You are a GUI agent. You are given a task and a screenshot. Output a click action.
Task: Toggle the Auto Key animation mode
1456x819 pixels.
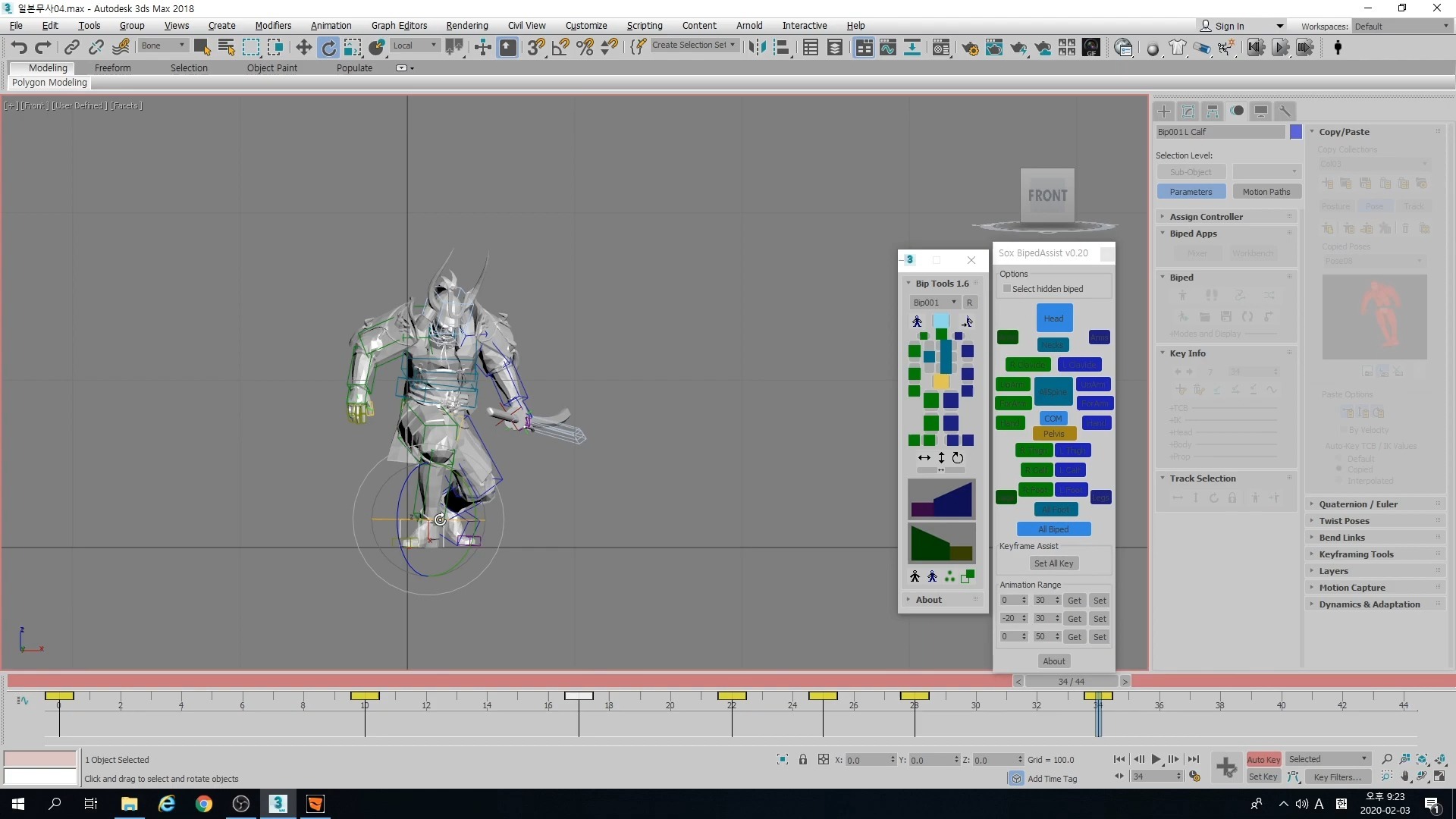[x=1263, y=758]
